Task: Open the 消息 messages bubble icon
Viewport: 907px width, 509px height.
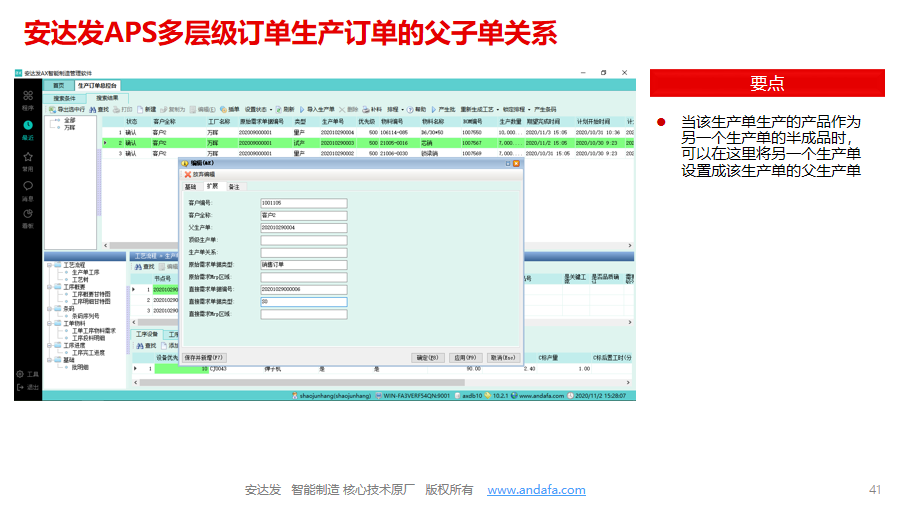Action: 28,186
